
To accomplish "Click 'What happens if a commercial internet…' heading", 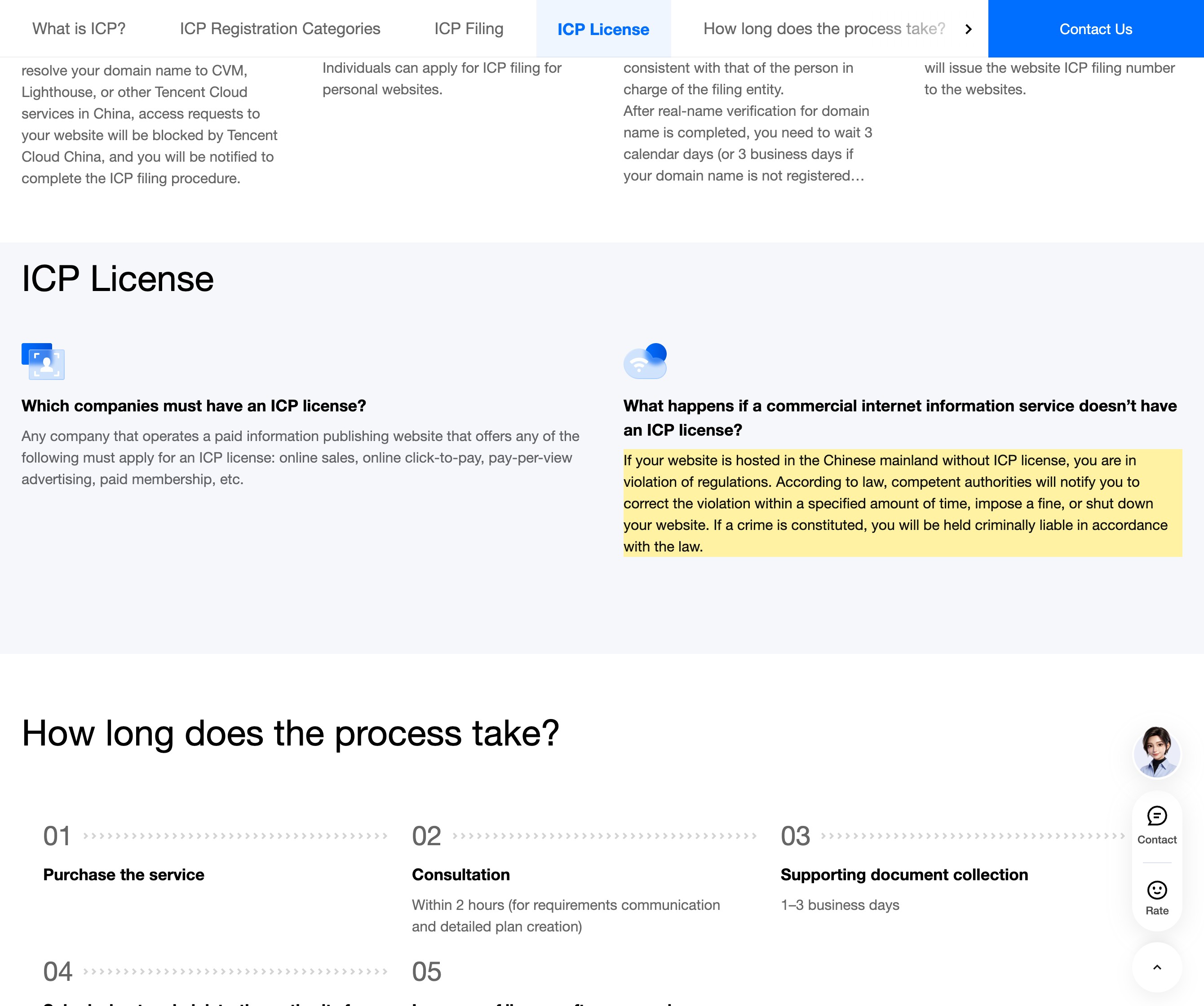I will click(900, 418).
